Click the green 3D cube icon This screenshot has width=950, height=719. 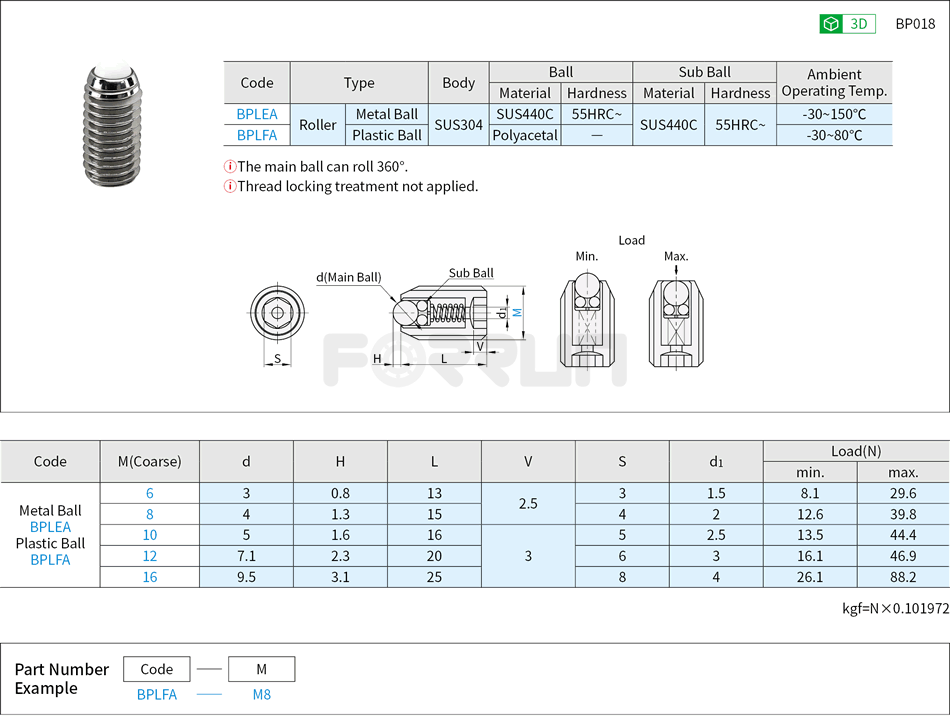(831, 24)
